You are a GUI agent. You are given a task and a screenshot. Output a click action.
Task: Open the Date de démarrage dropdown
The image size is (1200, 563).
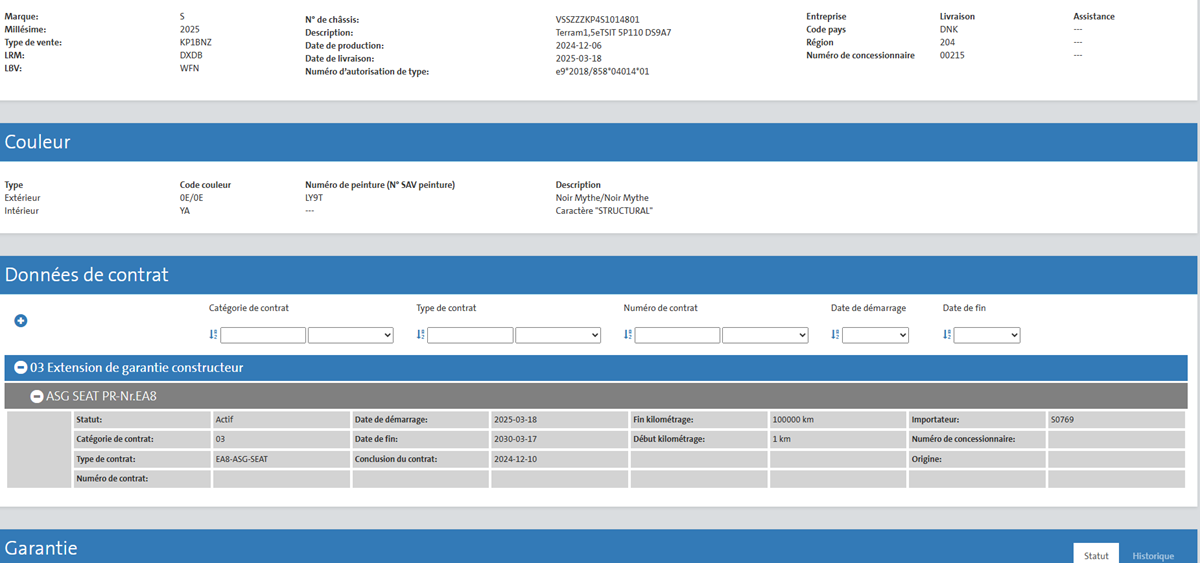click(x=875, y=335)
